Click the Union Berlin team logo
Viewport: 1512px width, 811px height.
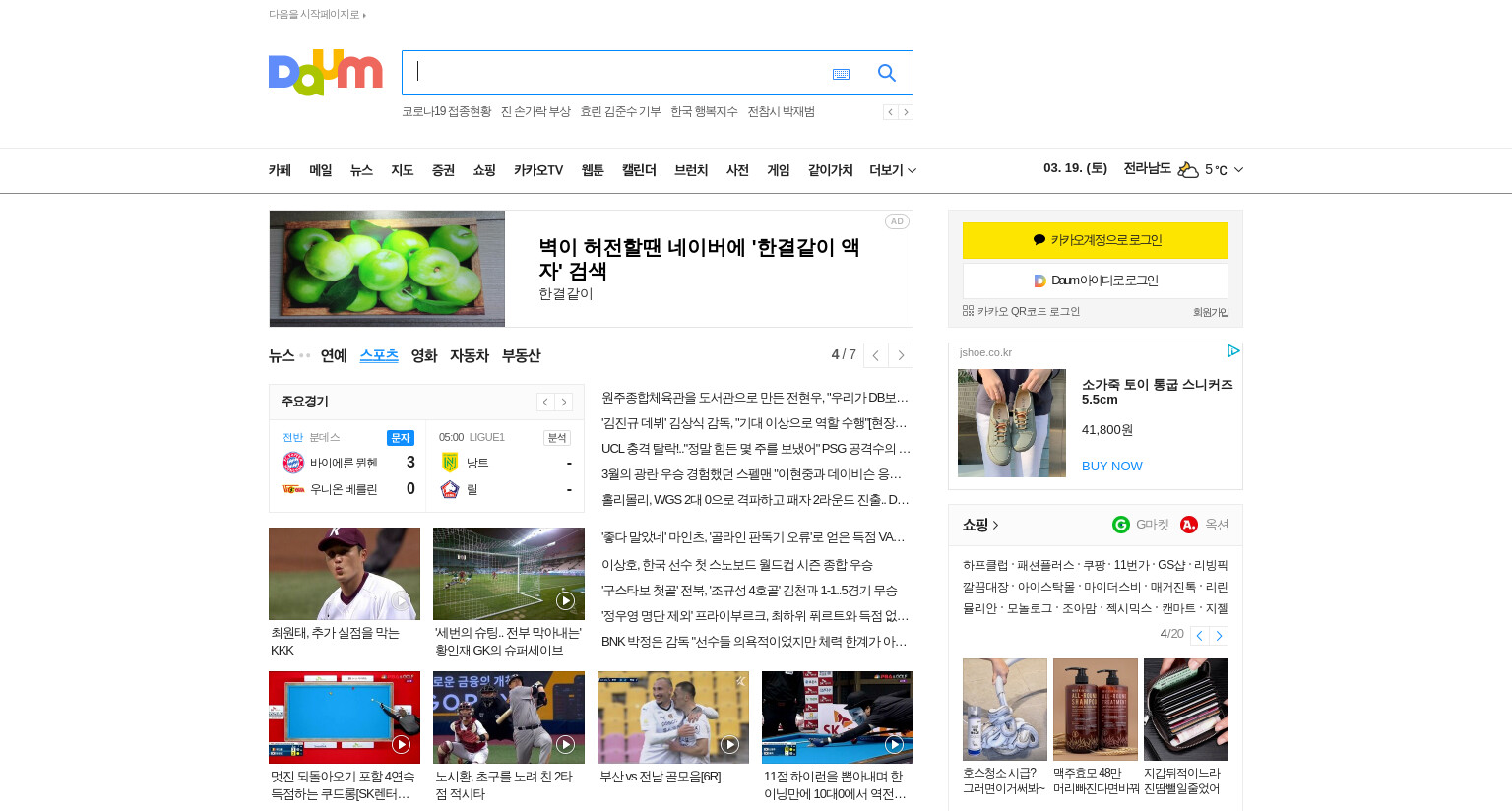pos(293,489)
